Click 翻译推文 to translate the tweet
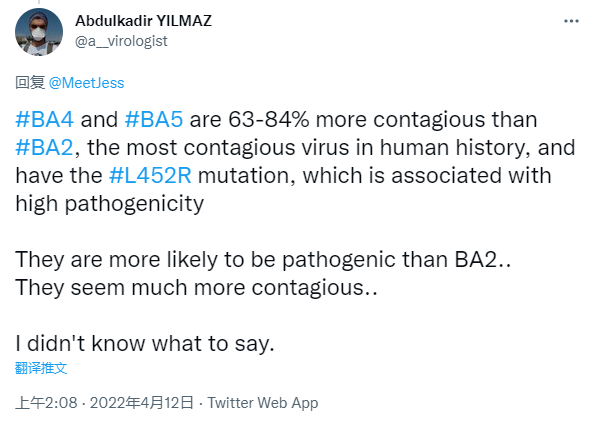 (x=41, y=368)
